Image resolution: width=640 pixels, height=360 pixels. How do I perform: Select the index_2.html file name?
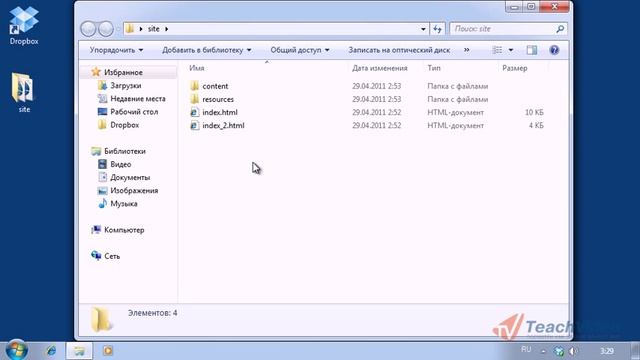point(223,125)
